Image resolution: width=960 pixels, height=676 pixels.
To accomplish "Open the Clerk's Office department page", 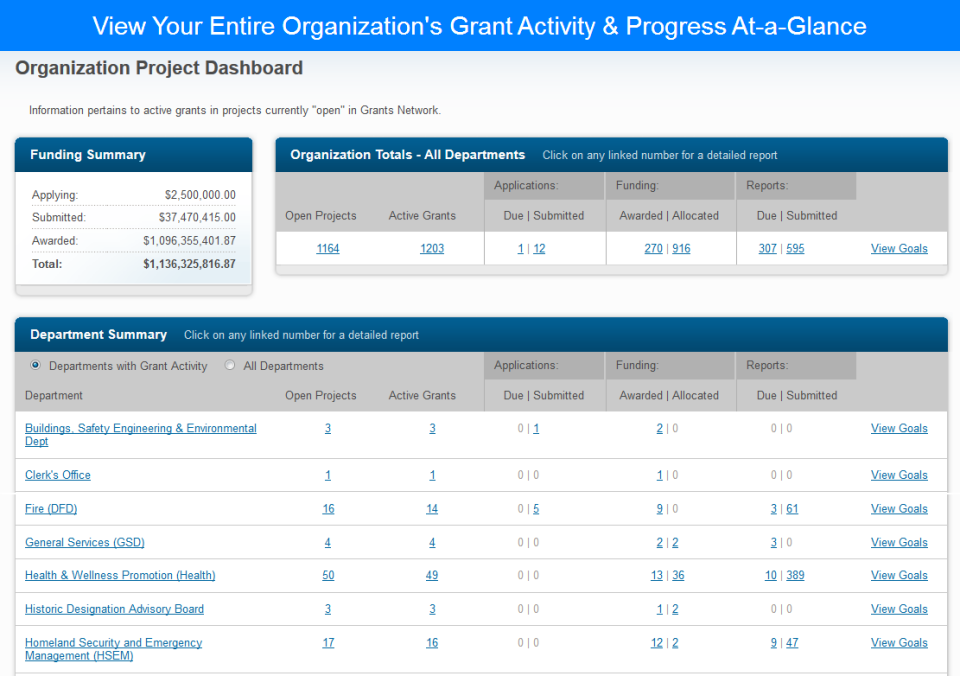I will click(x=57, y=475).
